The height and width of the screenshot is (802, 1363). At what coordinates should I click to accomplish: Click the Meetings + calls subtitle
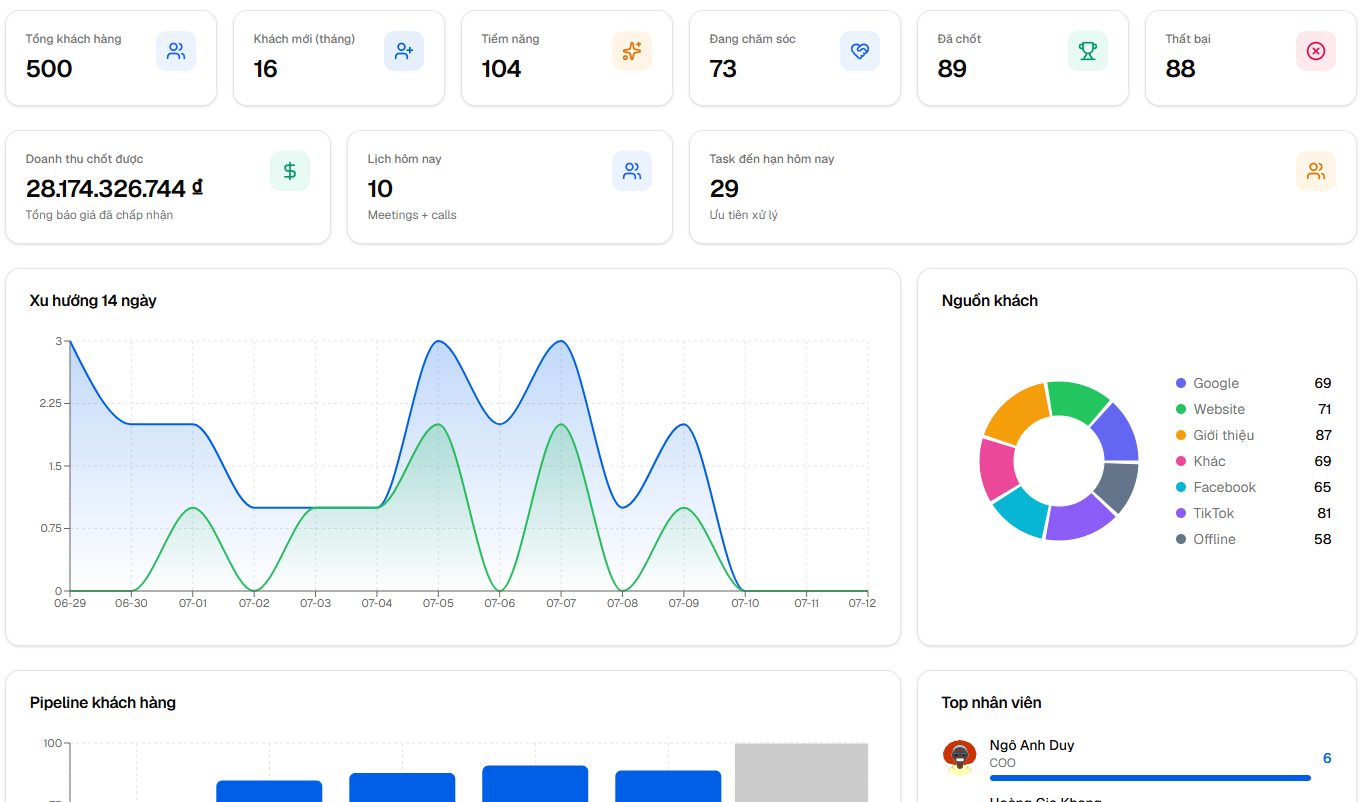412,215
